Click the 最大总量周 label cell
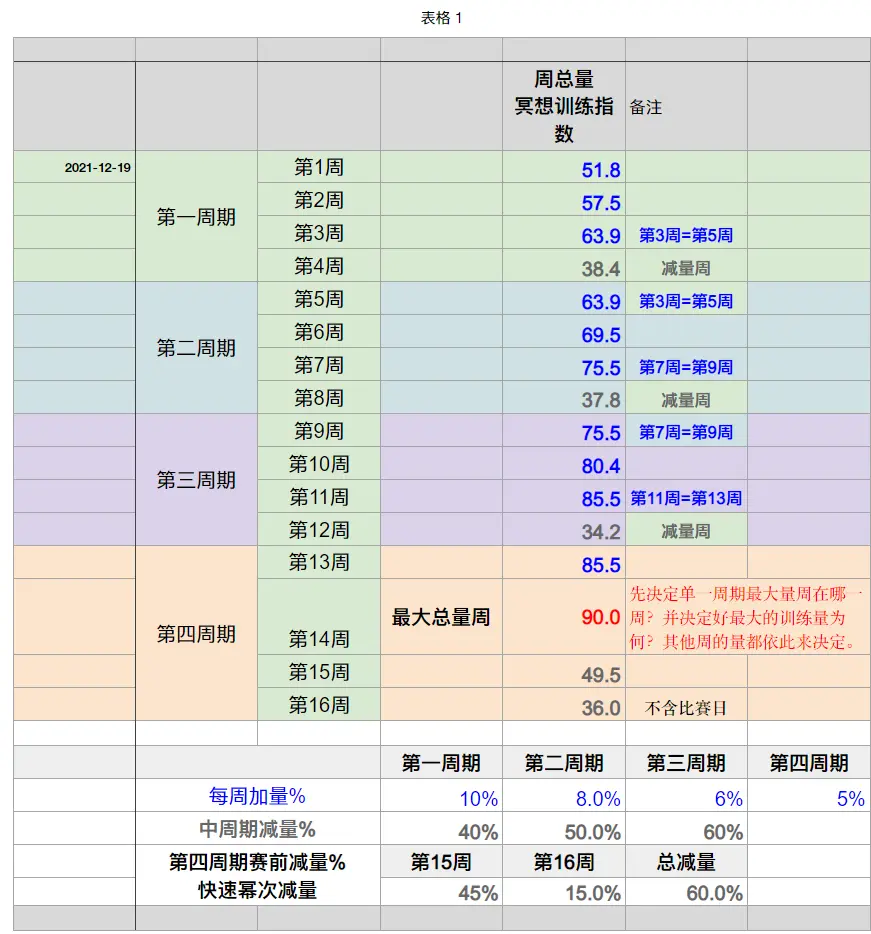This screenshot has width=871, height=934. click(441, 617)
